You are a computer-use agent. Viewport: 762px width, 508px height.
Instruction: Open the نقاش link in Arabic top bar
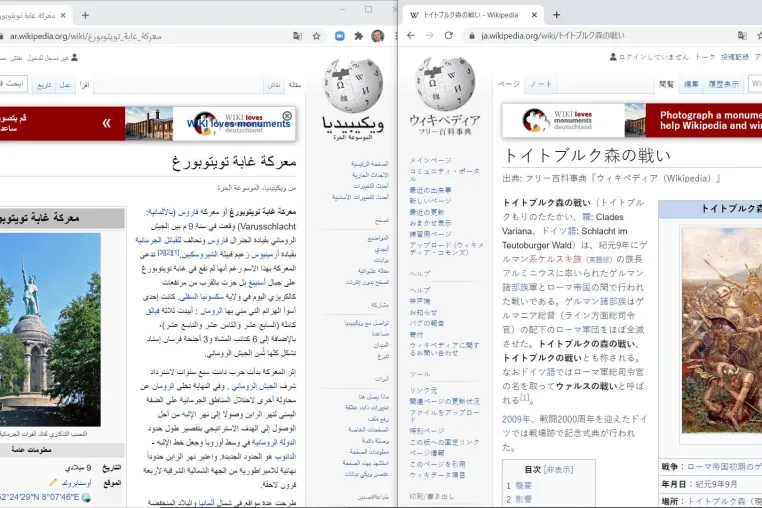tap(17, 58)
